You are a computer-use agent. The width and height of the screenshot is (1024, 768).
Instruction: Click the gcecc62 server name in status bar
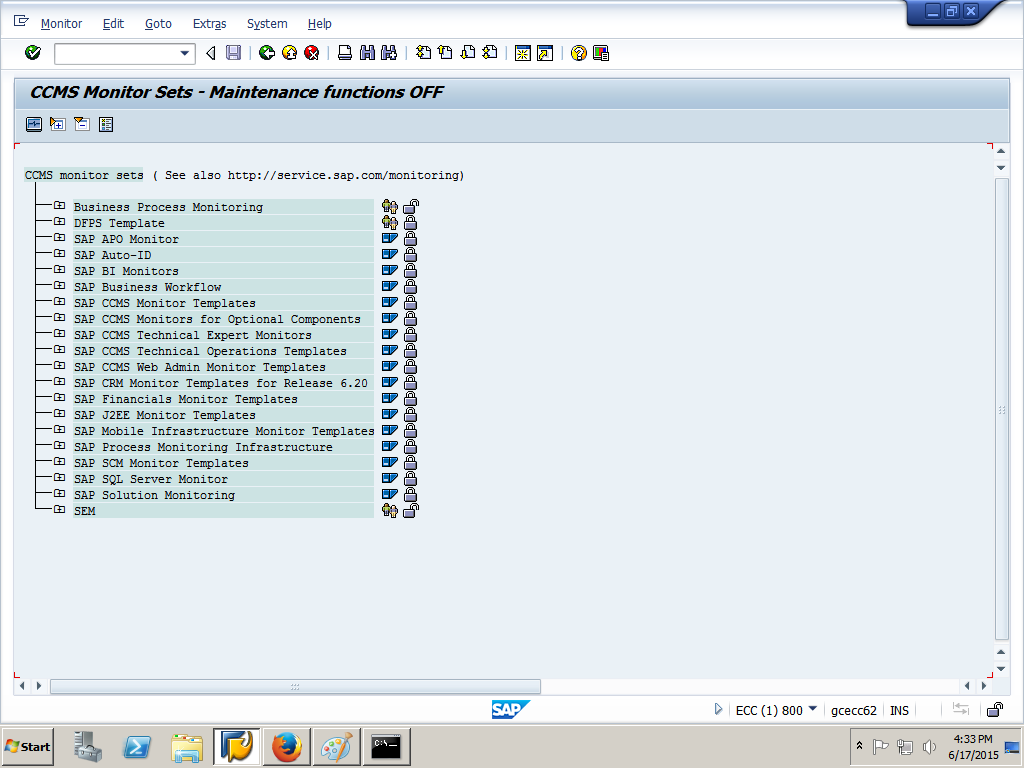pyautogui.click(x=854, y=711)
